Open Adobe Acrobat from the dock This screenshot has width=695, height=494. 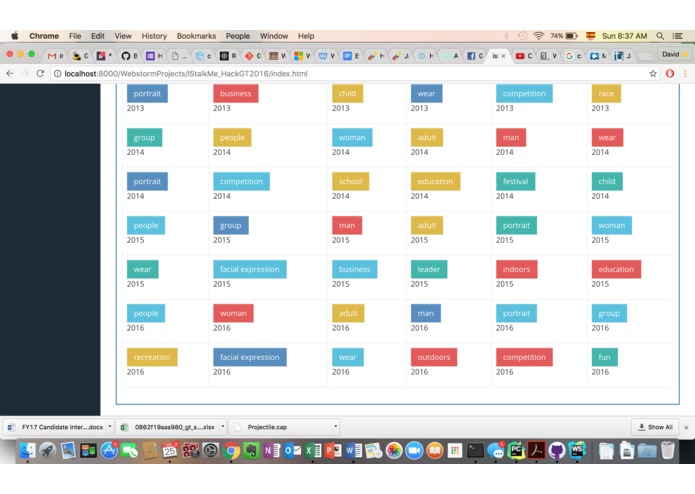536,451
